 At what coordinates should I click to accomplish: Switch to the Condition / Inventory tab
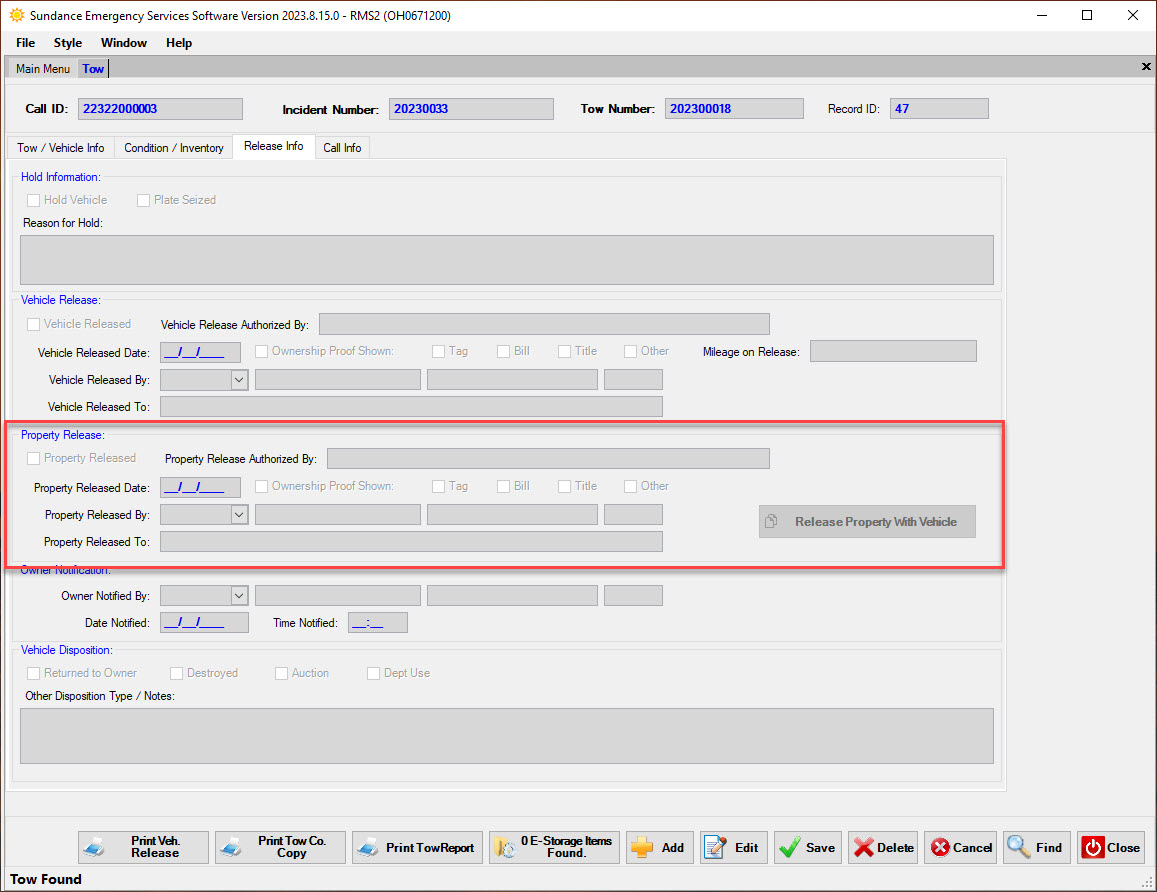[173, 148]
